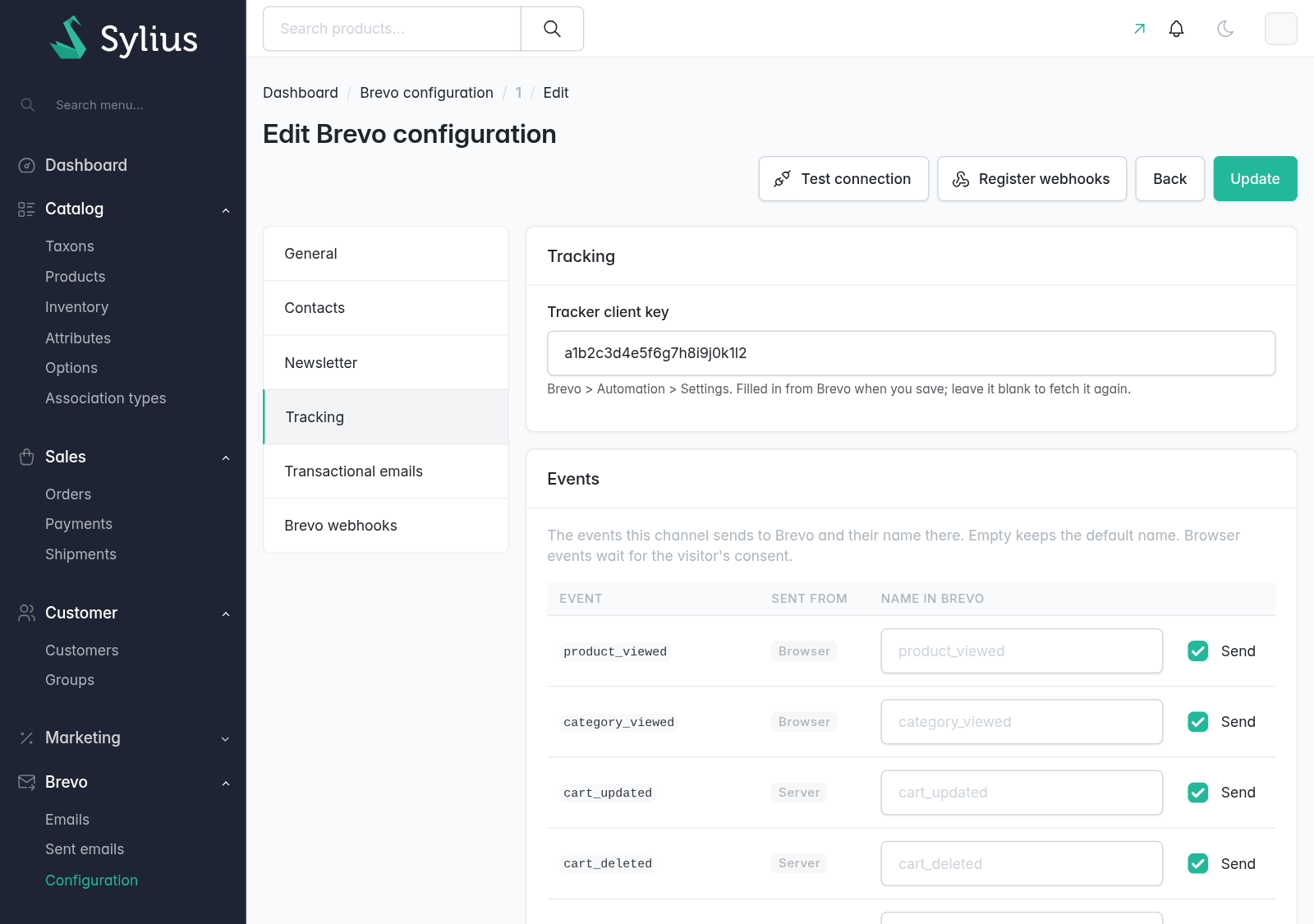Collapse the Sales menu chevron
Screen dimensions: 1314x924
(226, 457)
